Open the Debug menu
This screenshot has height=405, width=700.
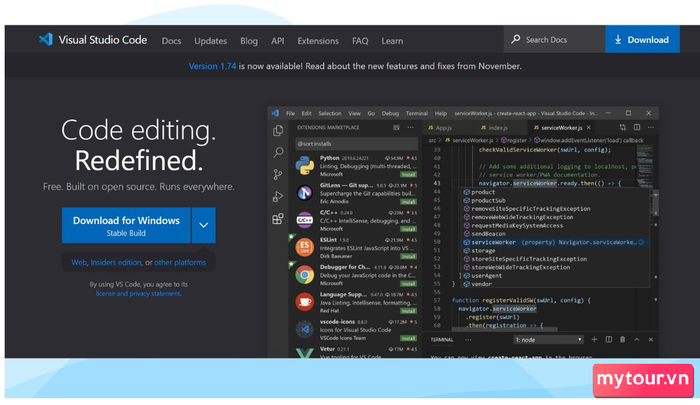tap(390, 113)
